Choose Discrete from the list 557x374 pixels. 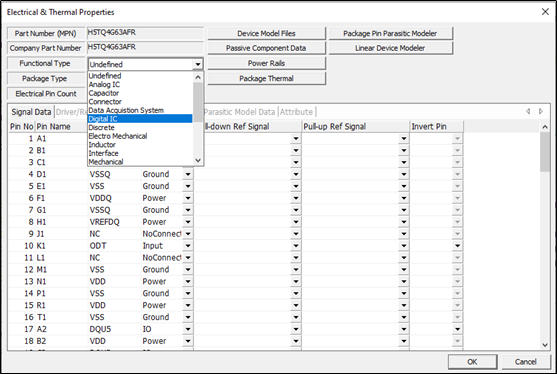pos(140,127)
